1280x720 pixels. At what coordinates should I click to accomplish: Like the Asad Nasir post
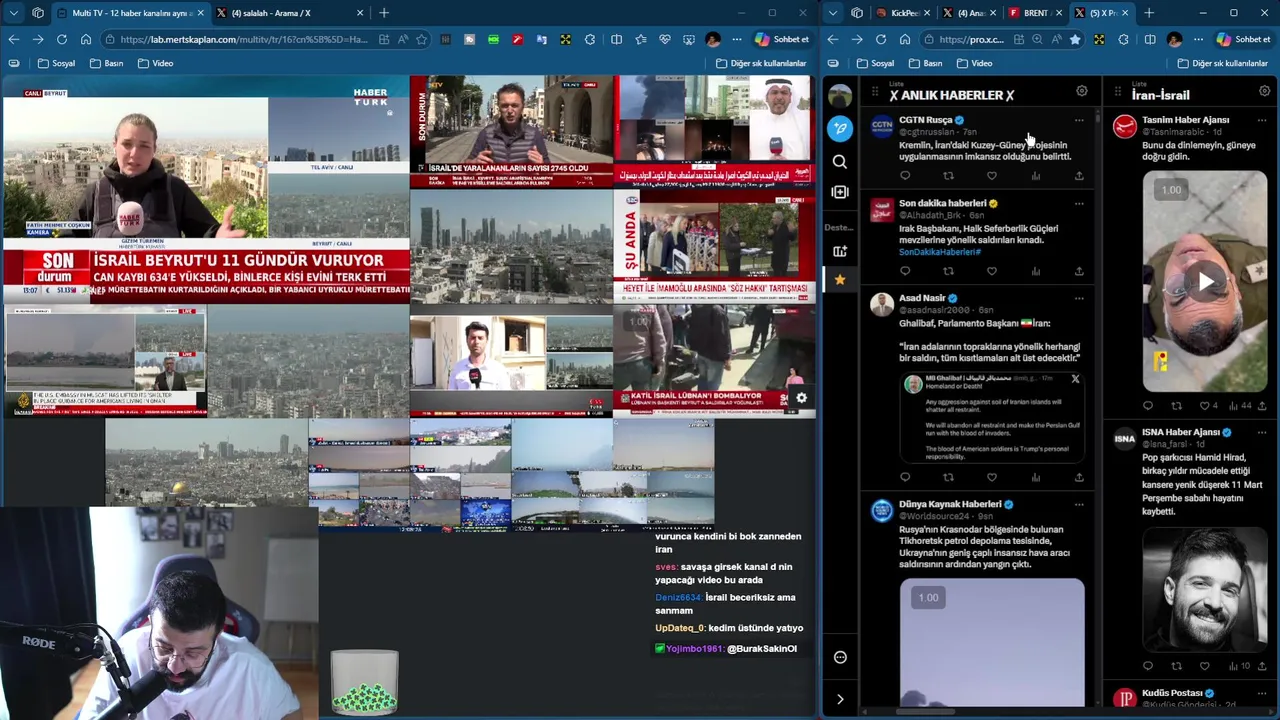pos(992,477)
